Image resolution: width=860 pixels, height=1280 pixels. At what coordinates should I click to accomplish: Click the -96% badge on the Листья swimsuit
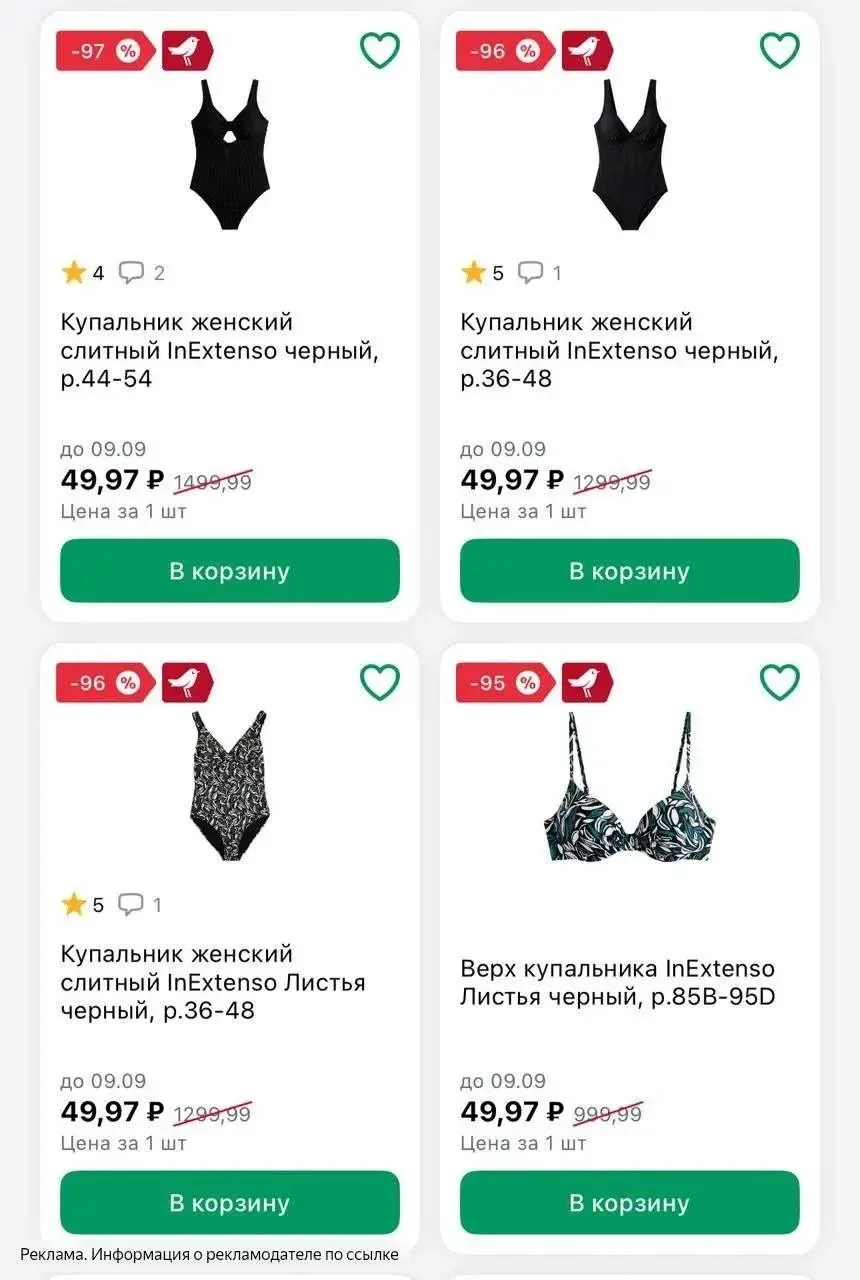106,683
